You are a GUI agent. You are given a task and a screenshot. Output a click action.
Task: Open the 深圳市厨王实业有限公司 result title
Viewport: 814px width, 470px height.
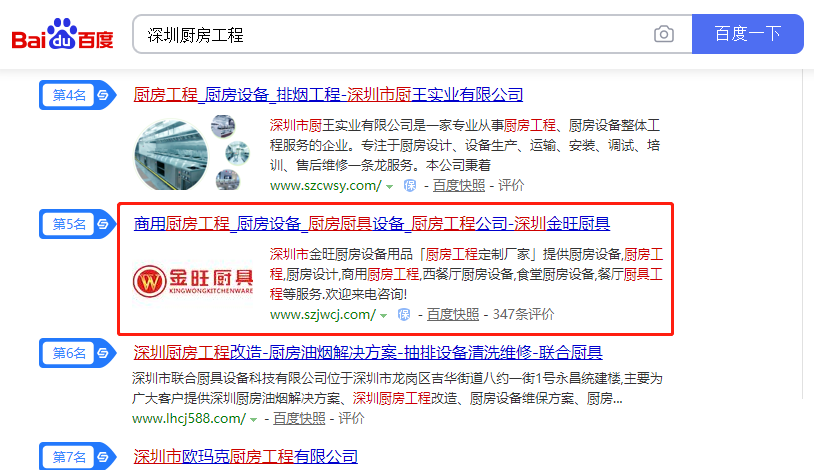click(328, 95)
